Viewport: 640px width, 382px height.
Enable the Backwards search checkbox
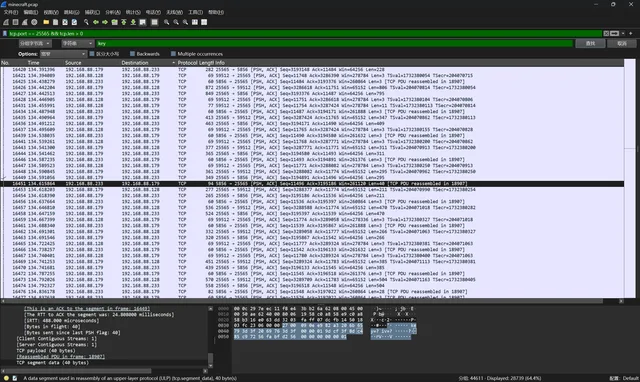[x=132, y=54]
